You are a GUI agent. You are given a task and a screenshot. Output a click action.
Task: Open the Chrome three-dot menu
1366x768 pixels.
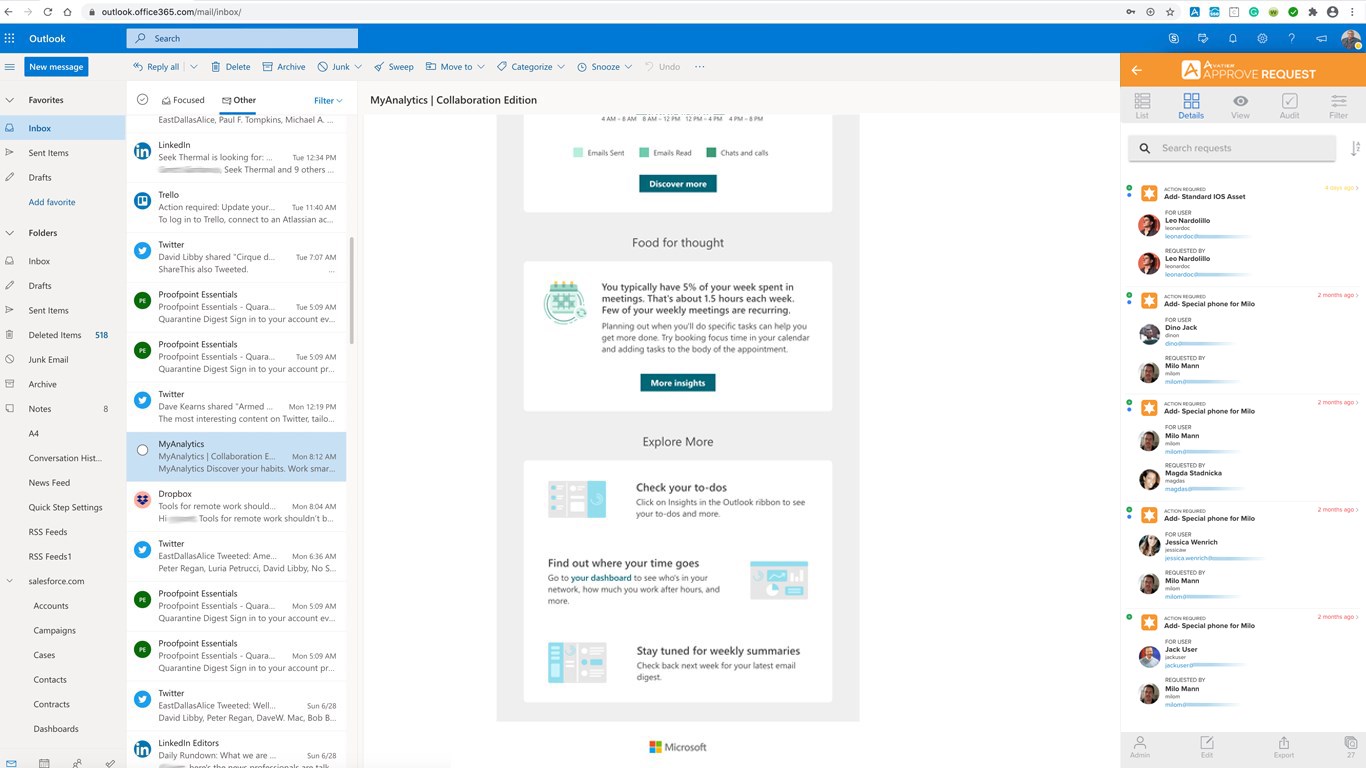coord(1354,12)
